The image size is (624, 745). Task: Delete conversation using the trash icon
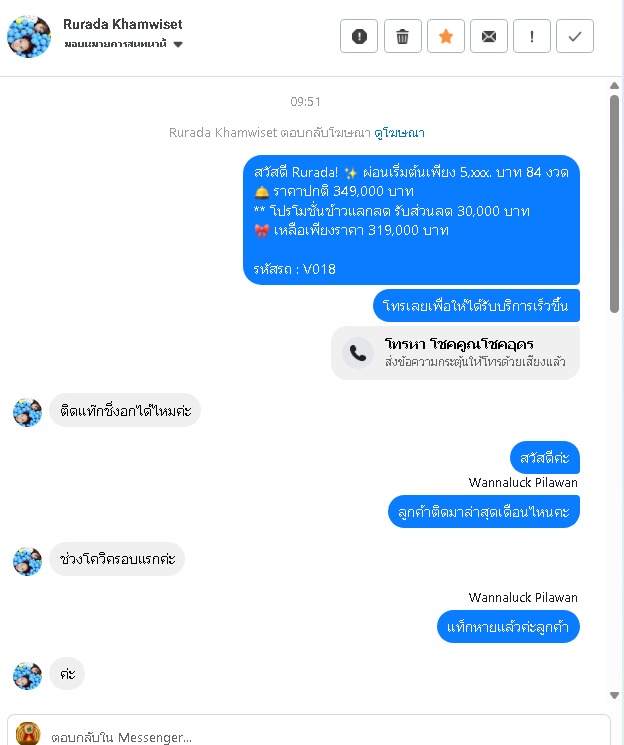click(403, 36)
